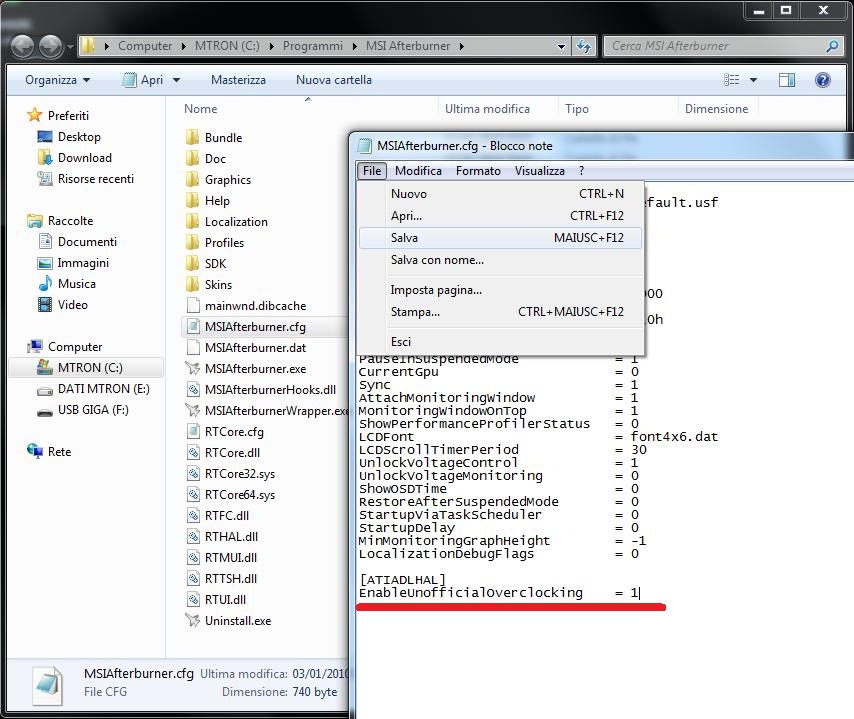Click the Documenti library icon
Image resolution: width=854 pixels, height=719 pixels.
[x=45, y=241]
